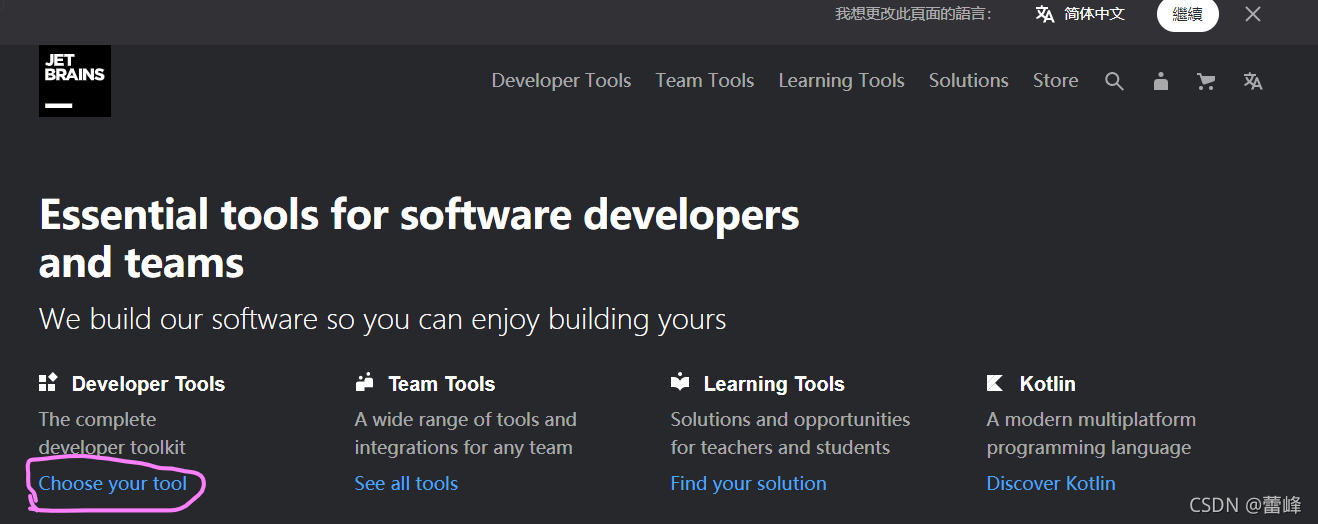The image size is (1318, 524).
Task: Click the language selector icon in navbar
Action: coord(1252,81)
